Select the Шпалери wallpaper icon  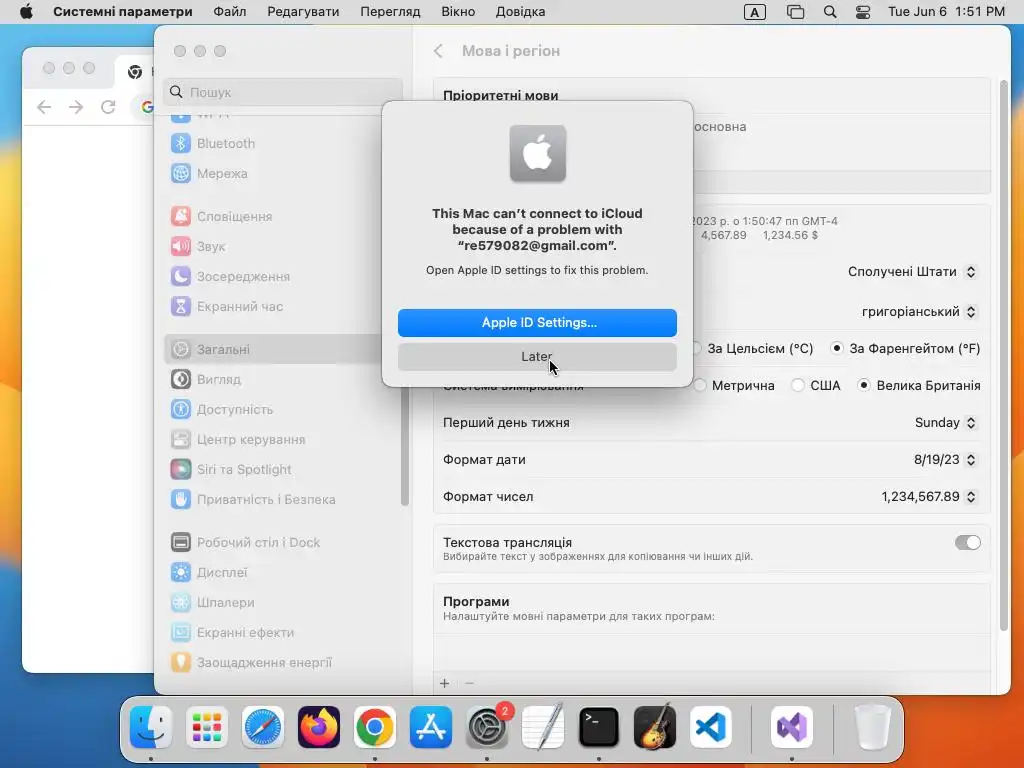click(180, 603)
